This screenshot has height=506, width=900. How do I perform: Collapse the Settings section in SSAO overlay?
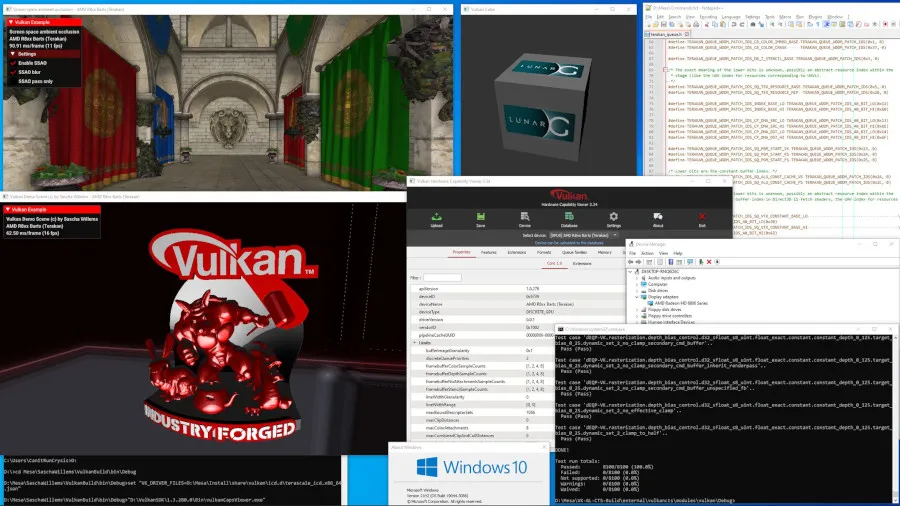click(x=12, y=54)
